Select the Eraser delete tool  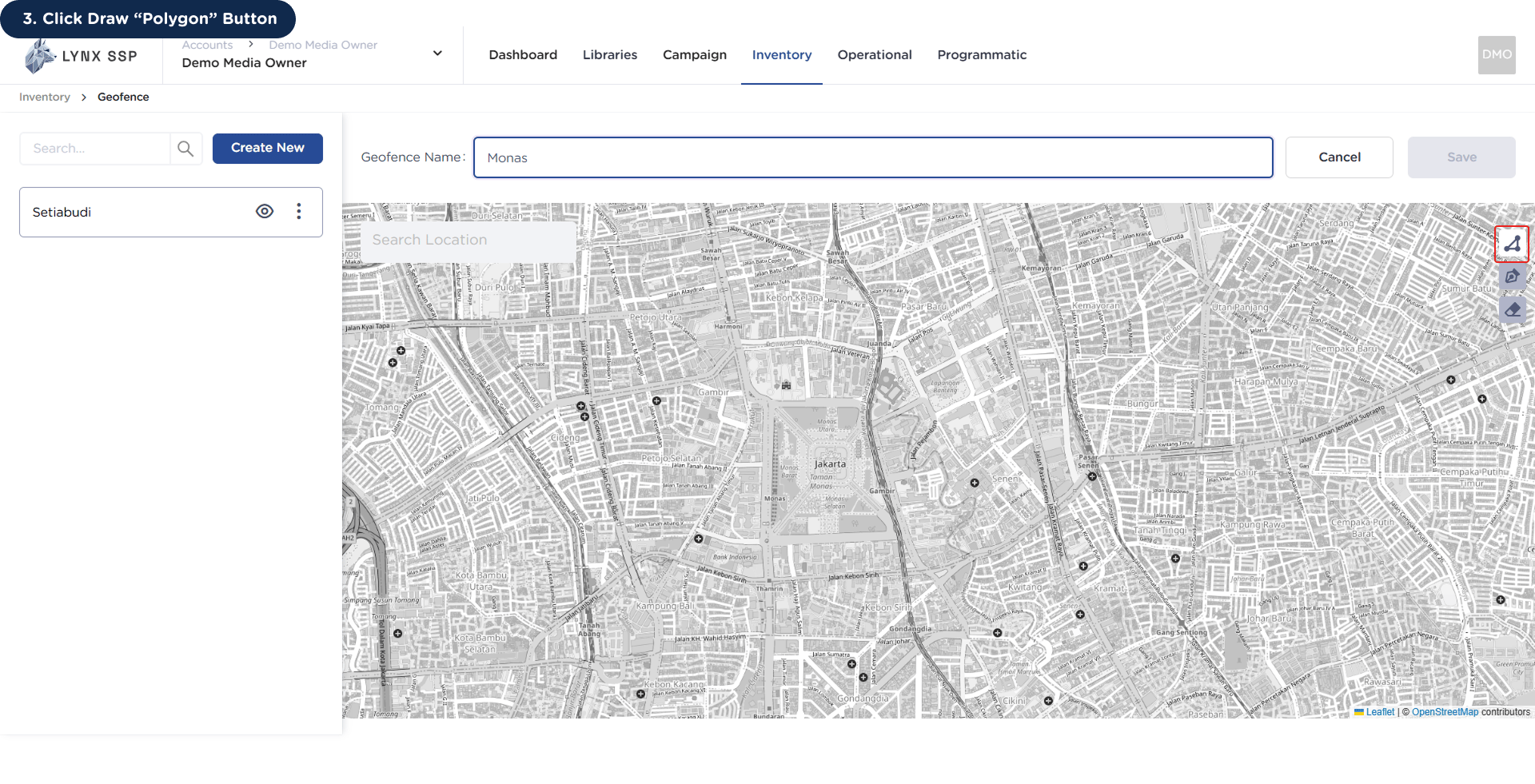click(x=1512, y=309)
